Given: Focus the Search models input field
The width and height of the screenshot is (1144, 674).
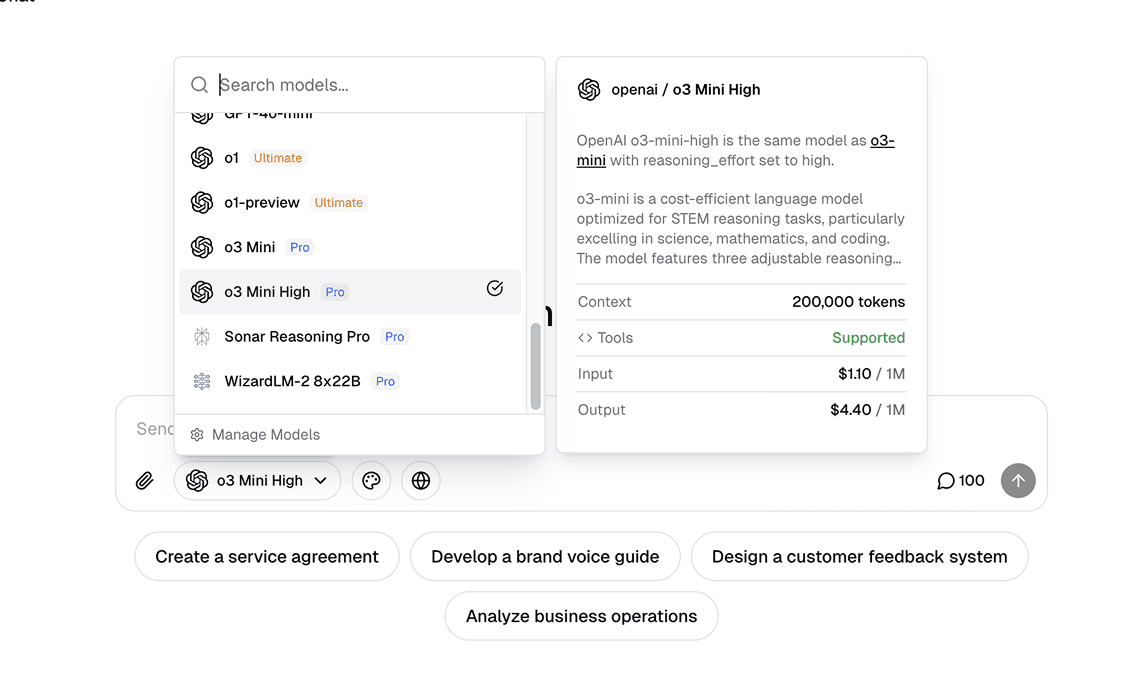Looking at the screenshot, I should point(370,85).
